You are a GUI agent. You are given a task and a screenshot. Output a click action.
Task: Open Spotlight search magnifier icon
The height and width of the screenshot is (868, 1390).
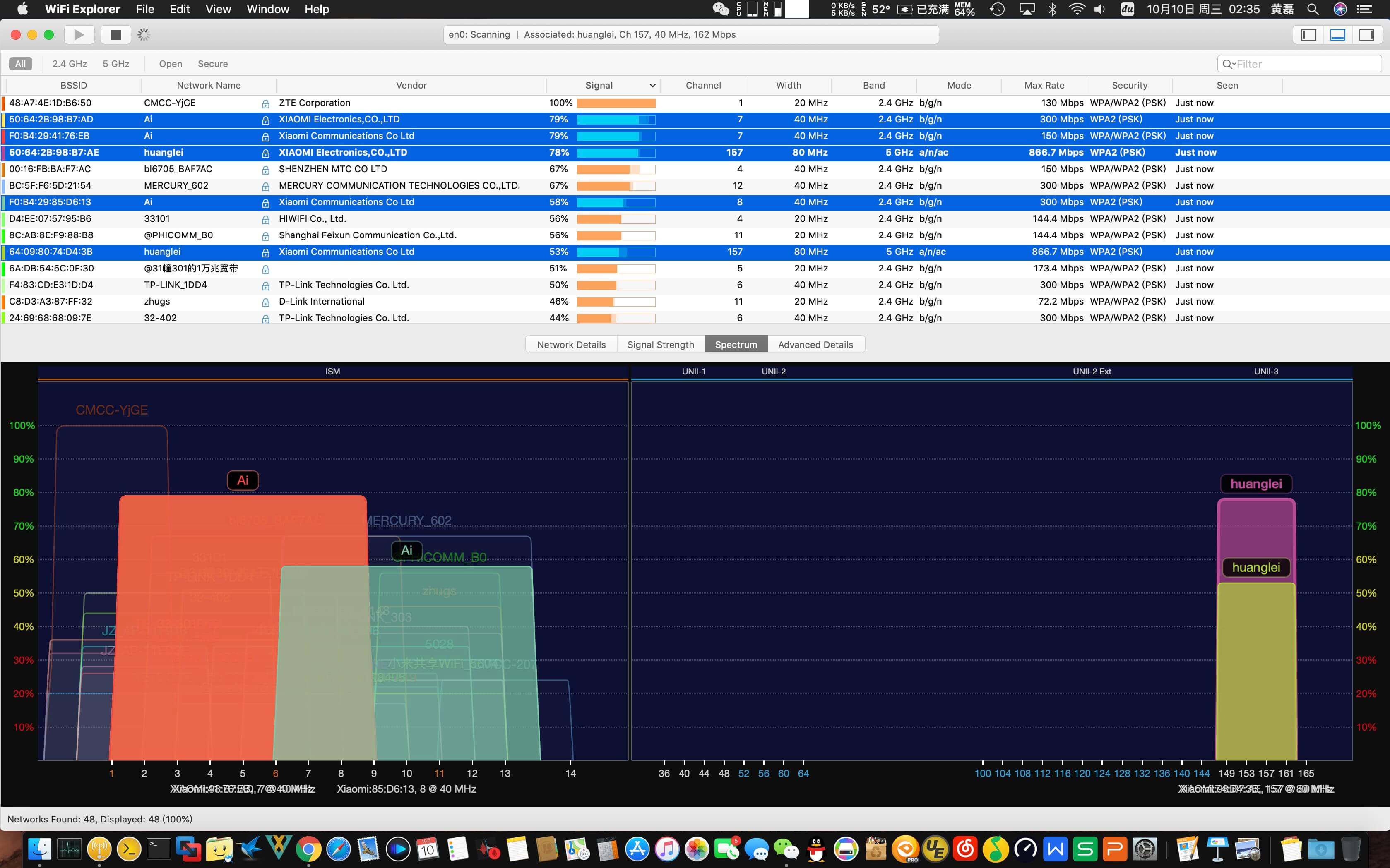tap(1313, 9)
